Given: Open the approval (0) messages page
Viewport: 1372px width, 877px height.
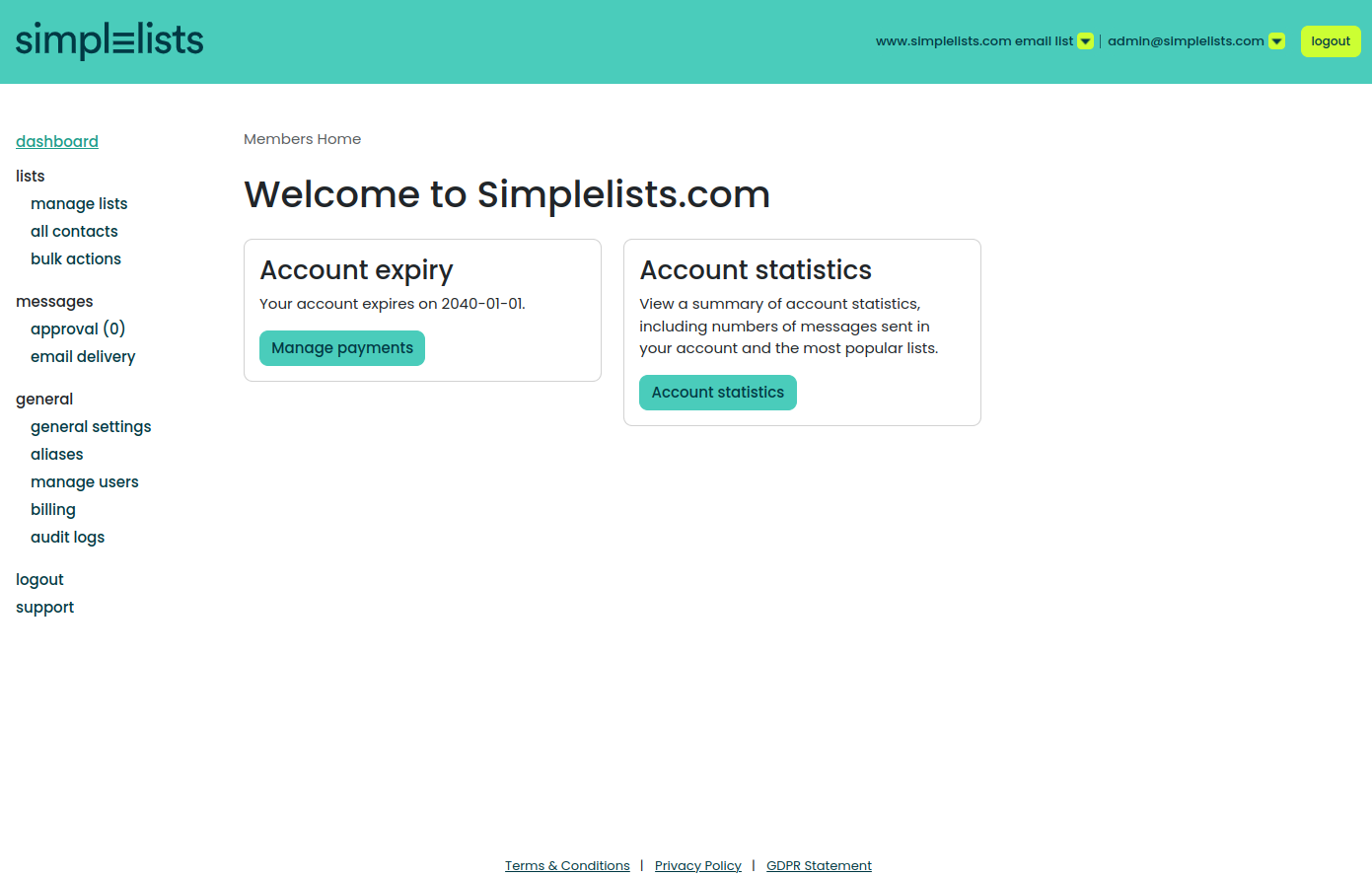Looking at the screenshot, I should click(78, 329).
